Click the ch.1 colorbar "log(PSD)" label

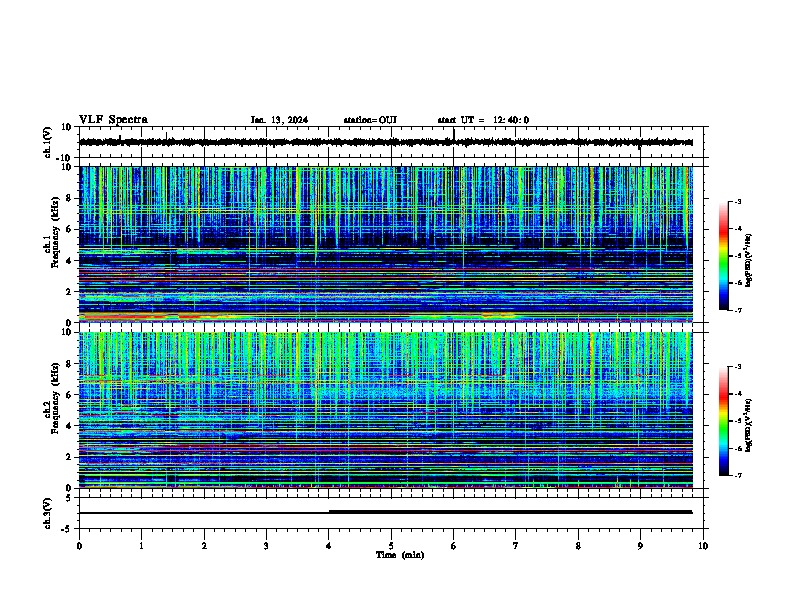pyautogui.click(x=748, y=260)
